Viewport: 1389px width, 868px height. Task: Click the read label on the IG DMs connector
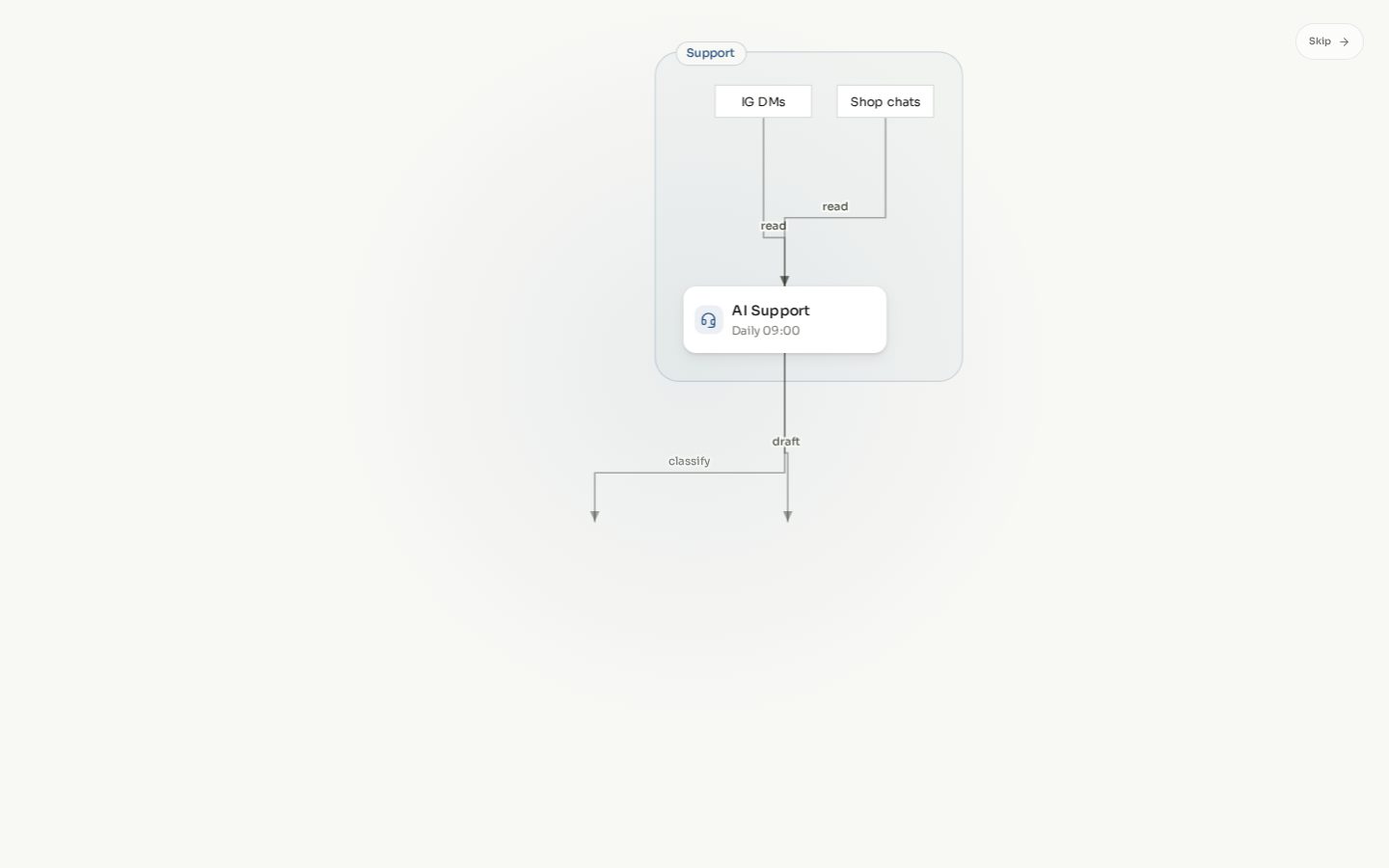click(774, 226)
